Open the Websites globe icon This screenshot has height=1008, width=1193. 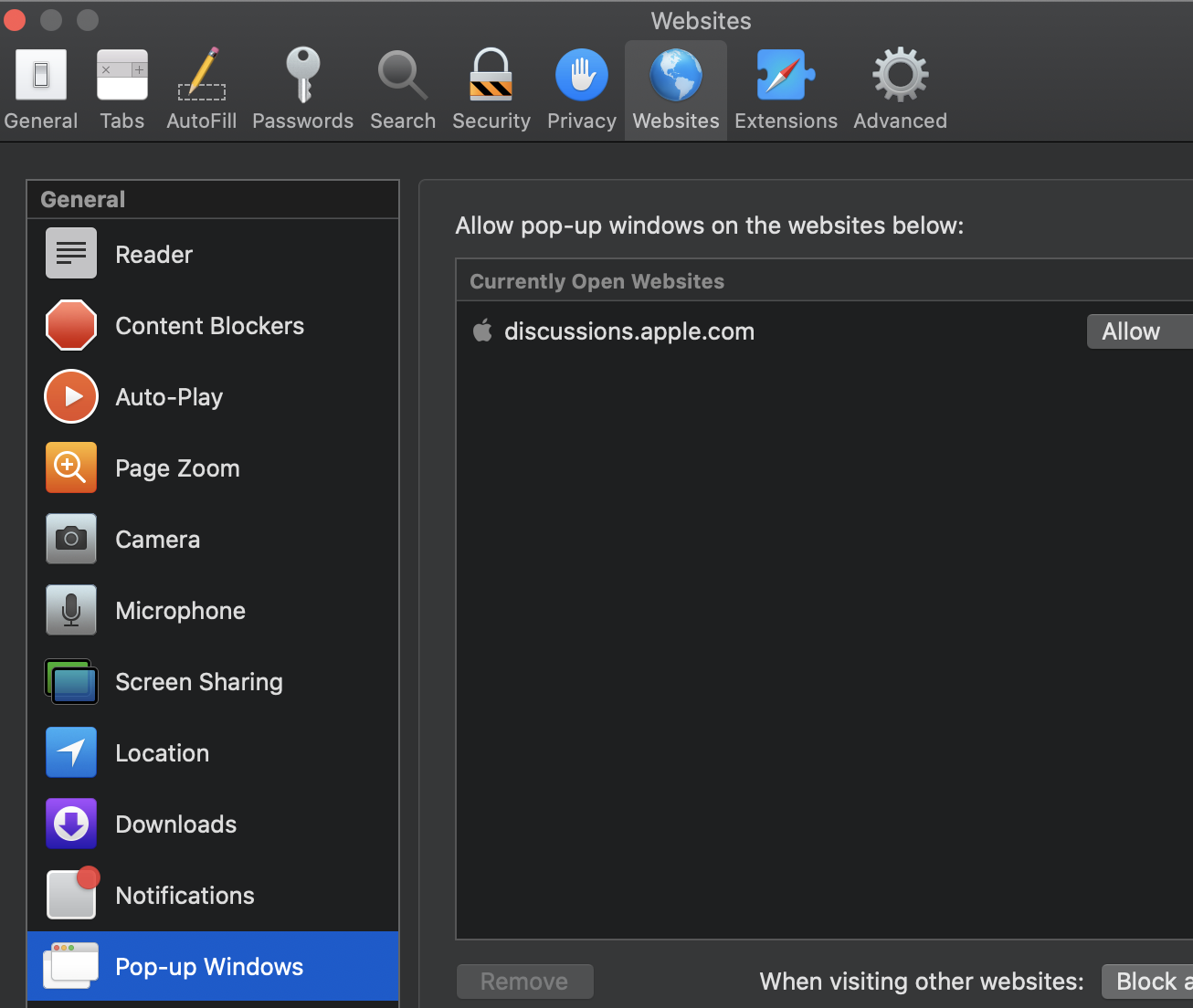pyautogui.click(x=676, y=75)
